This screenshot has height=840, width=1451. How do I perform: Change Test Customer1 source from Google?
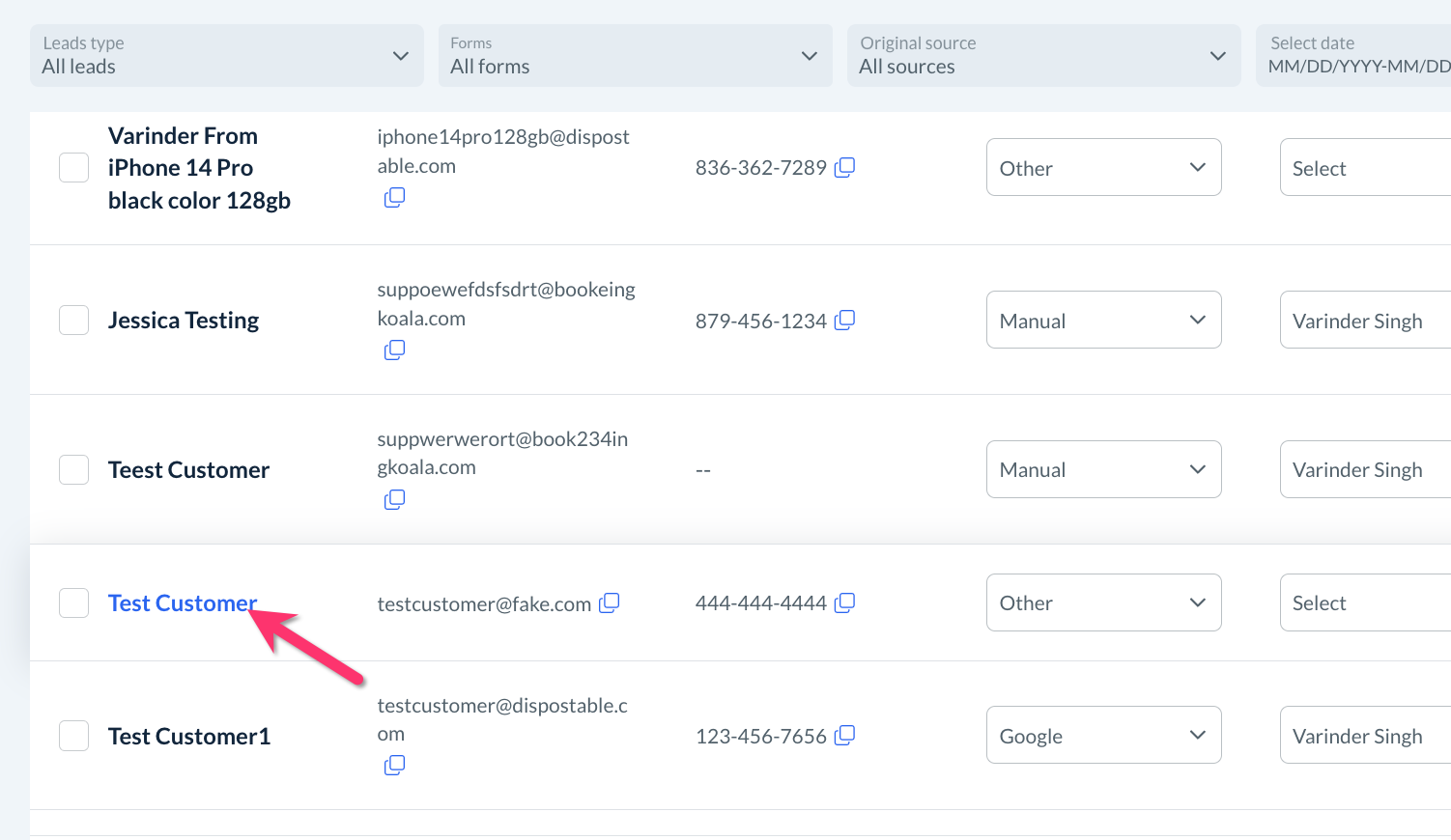(x=1103, y=736)
